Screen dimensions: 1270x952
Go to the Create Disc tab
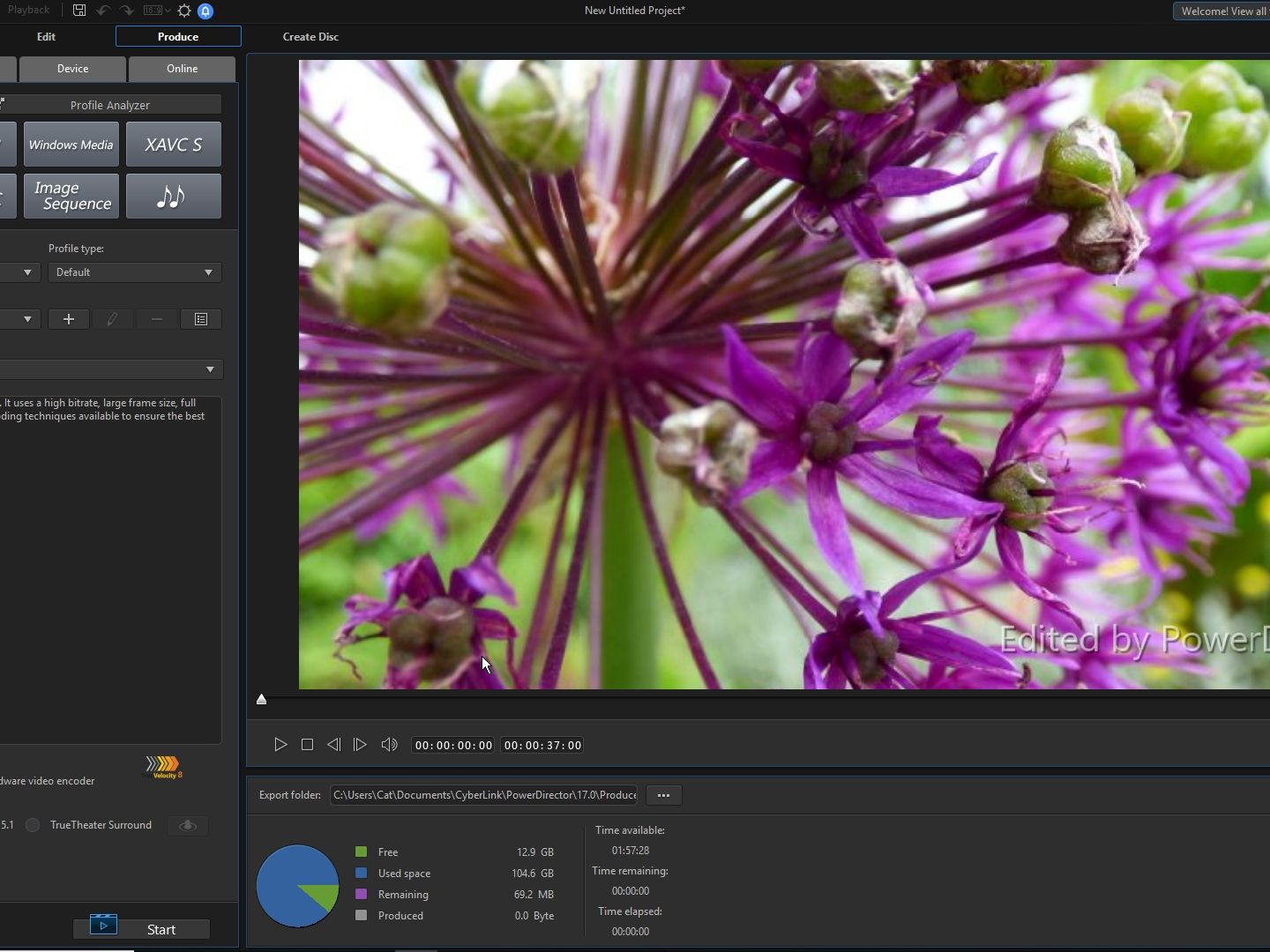click(x=310, y=37)
